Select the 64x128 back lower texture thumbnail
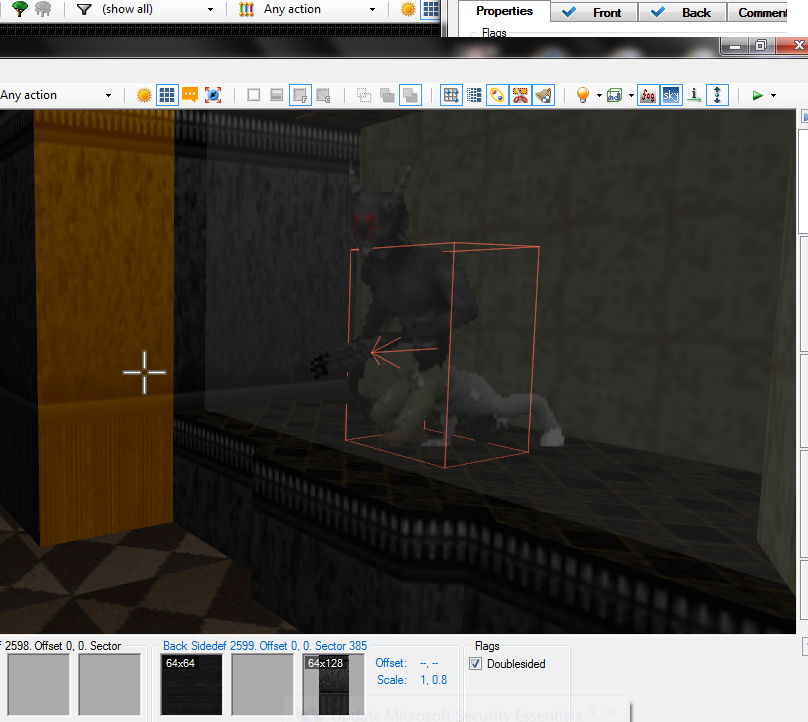The width and height of the screenshot is (808, 722). 333,684
